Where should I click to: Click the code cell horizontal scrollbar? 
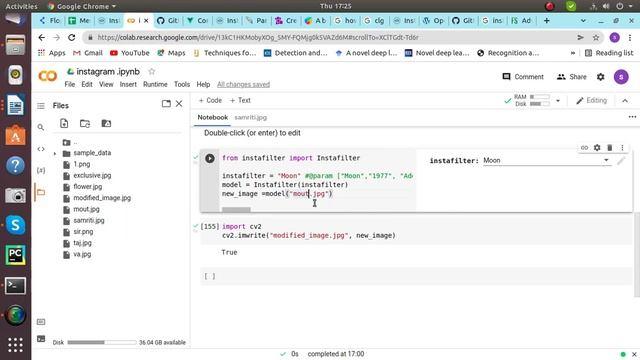[x=236, y=210]
